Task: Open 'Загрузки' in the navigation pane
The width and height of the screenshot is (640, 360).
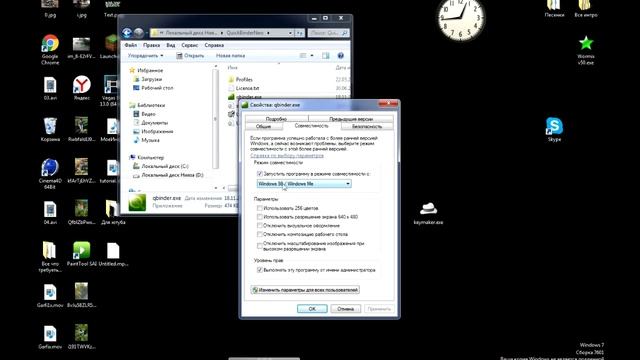Action: [x=147, y=79]
